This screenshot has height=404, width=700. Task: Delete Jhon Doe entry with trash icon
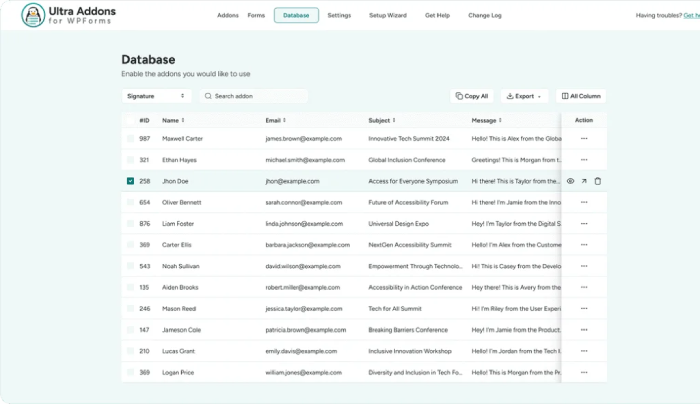598,181
